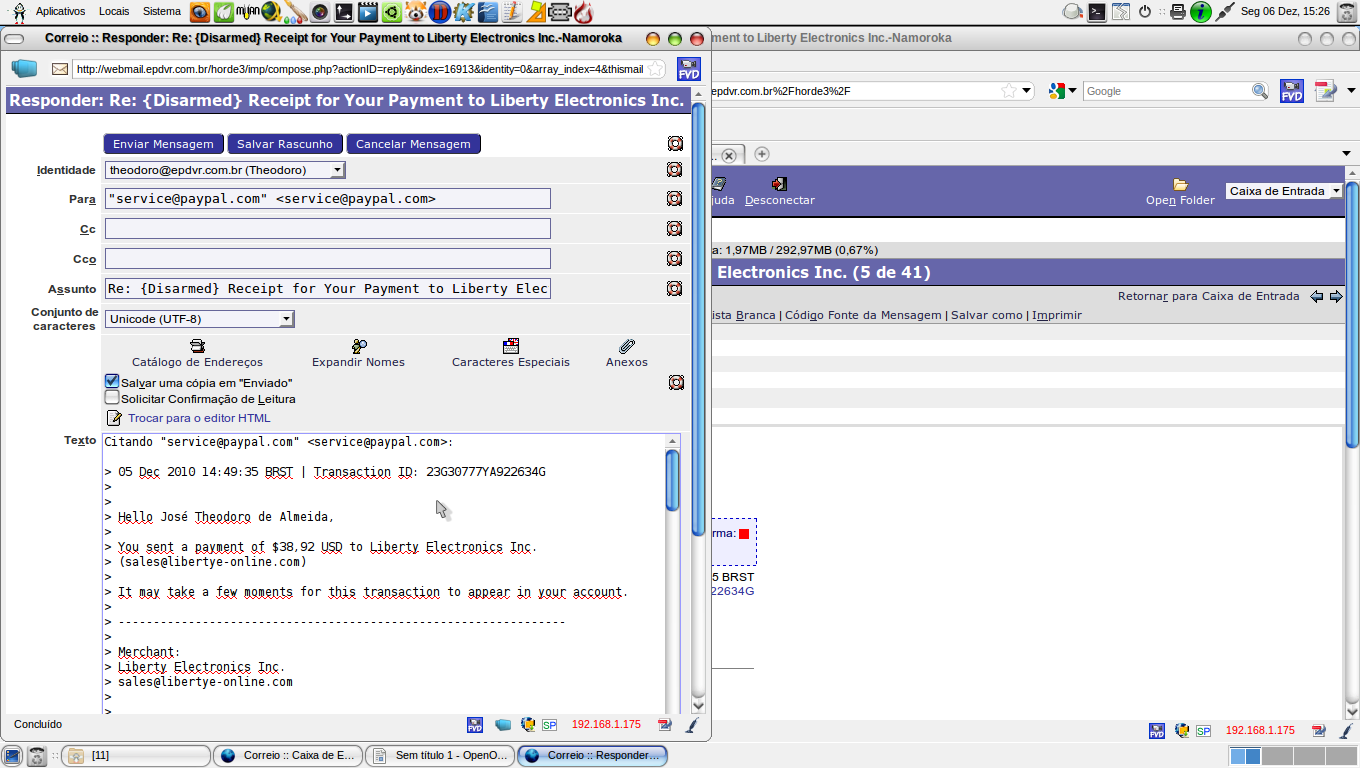Click 'Retornar para Caixa de Entrada' link
This screenshot has height=768, width=1360.
[1209, 296]
